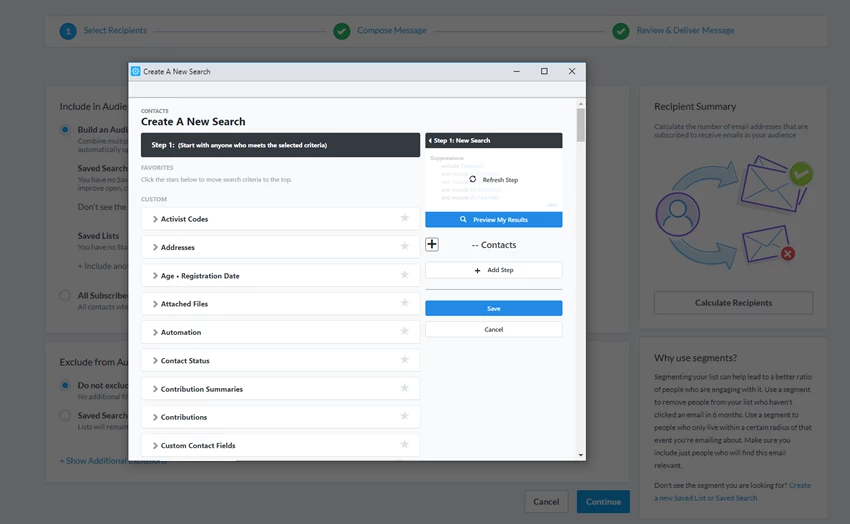Click Calculate Recipients in background page
Image resolution: width=850 pixels, height=524 pixels.
(x=733, y=303)
